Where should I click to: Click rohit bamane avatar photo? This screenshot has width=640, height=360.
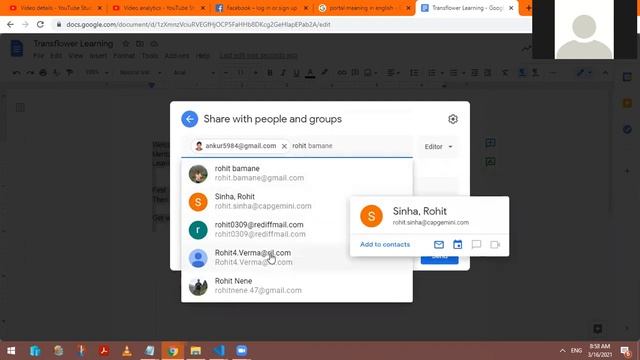pyautogui.click(x=198, y=174)
